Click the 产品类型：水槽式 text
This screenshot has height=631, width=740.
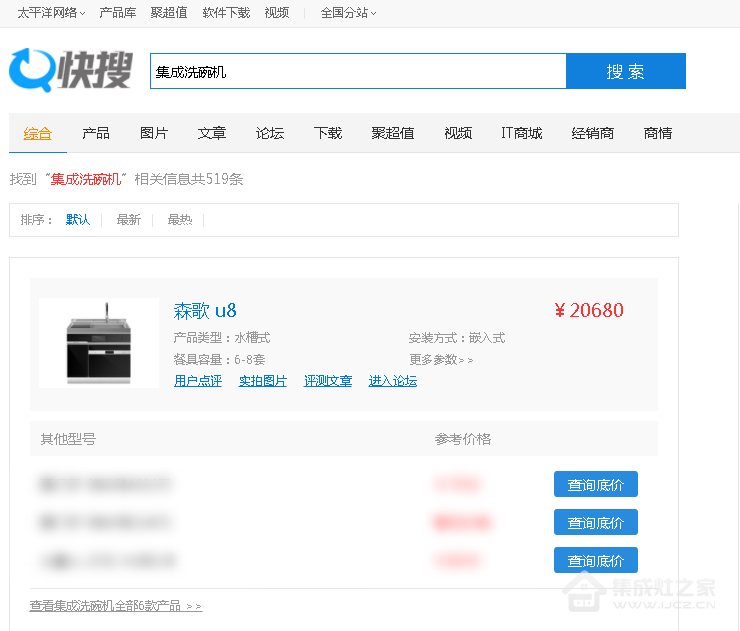click(222, 338)
